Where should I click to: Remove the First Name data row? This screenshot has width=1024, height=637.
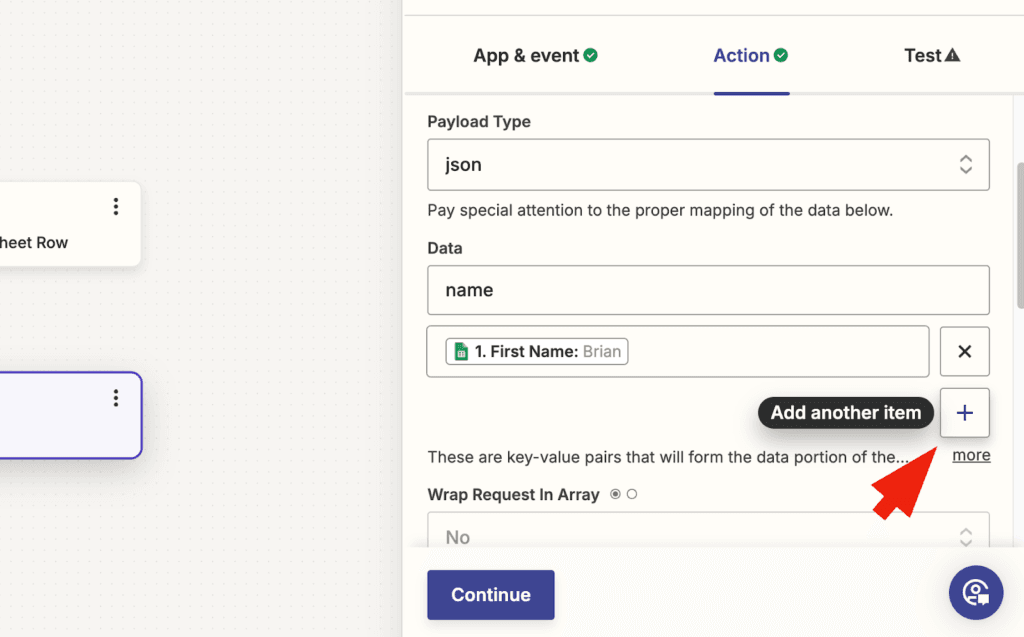[965, 351]
